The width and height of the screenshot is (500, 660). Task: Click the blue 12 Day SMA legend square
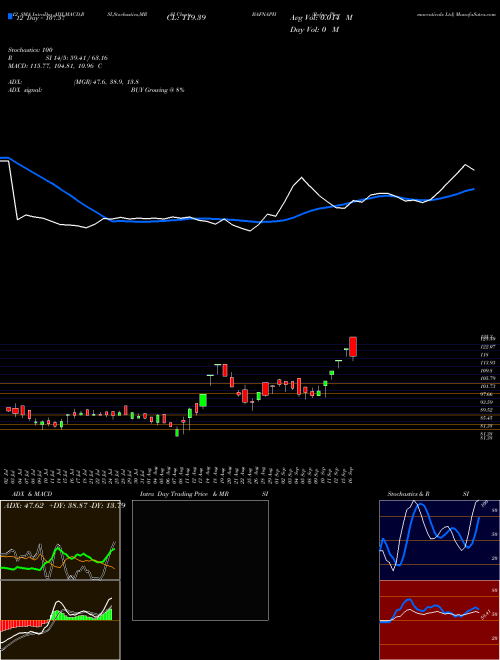10,16
